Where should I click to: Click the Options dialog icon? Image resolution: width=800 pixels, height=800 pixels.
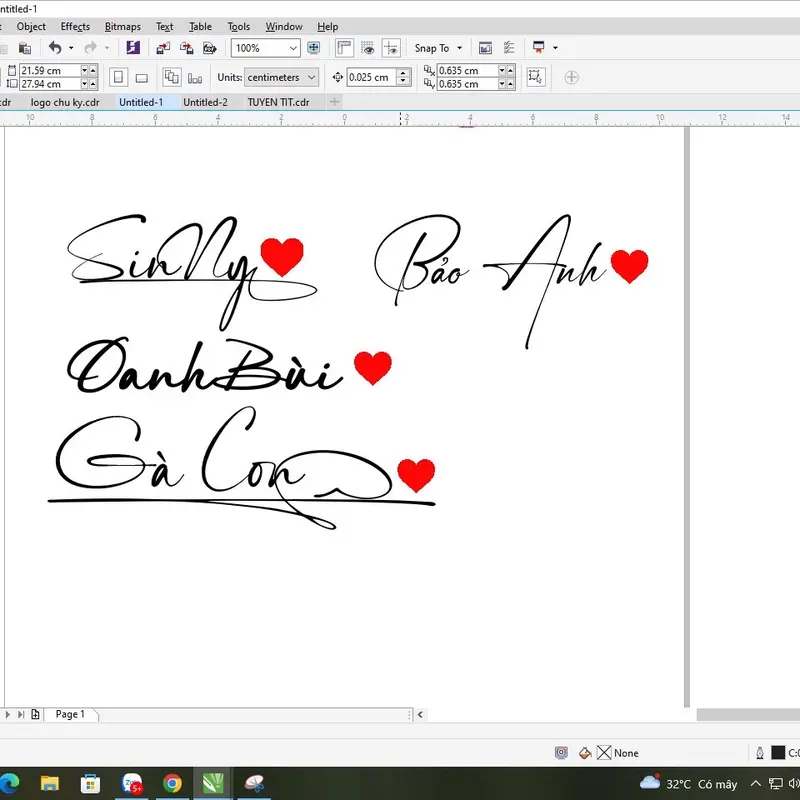pos(485,48)
